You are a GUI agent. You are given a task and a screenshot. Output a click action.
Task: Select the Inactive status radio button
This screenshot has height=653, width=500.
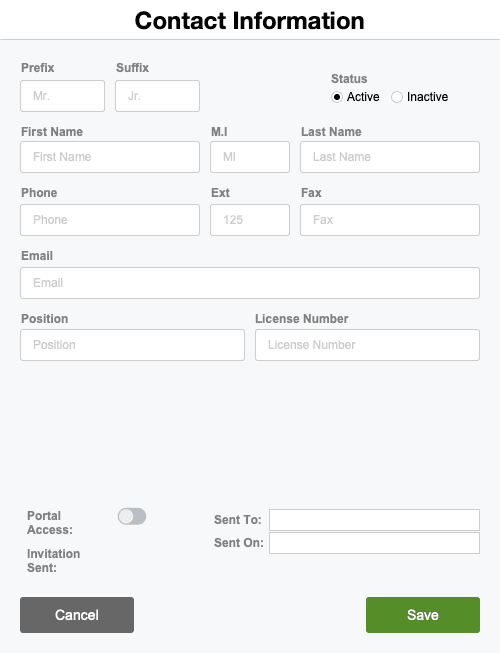(396, 97)
